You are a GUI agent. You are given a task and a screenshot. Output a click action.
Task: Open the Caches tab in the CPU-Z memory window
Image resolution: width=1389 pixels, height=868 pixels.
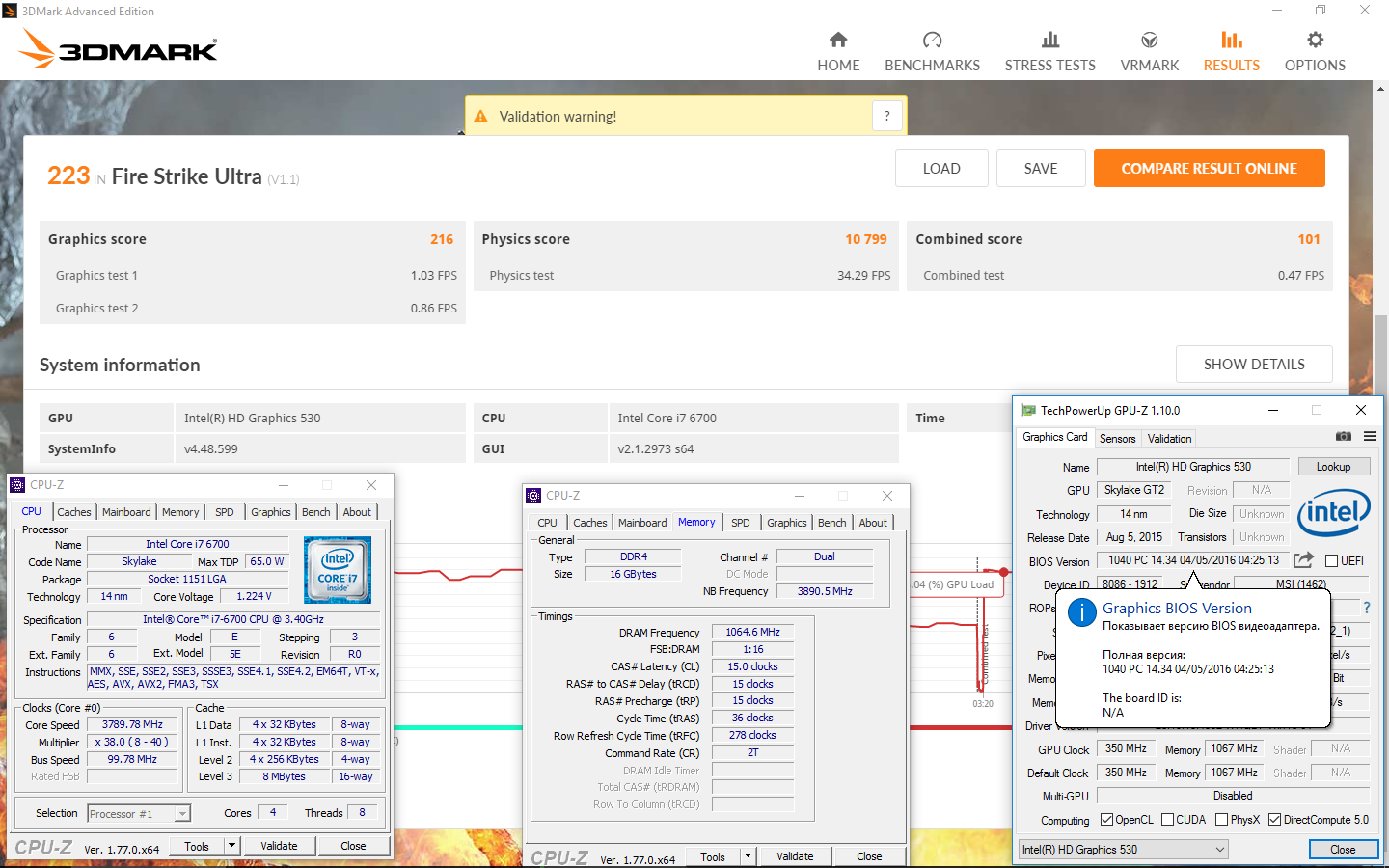[x=590, y=523]
